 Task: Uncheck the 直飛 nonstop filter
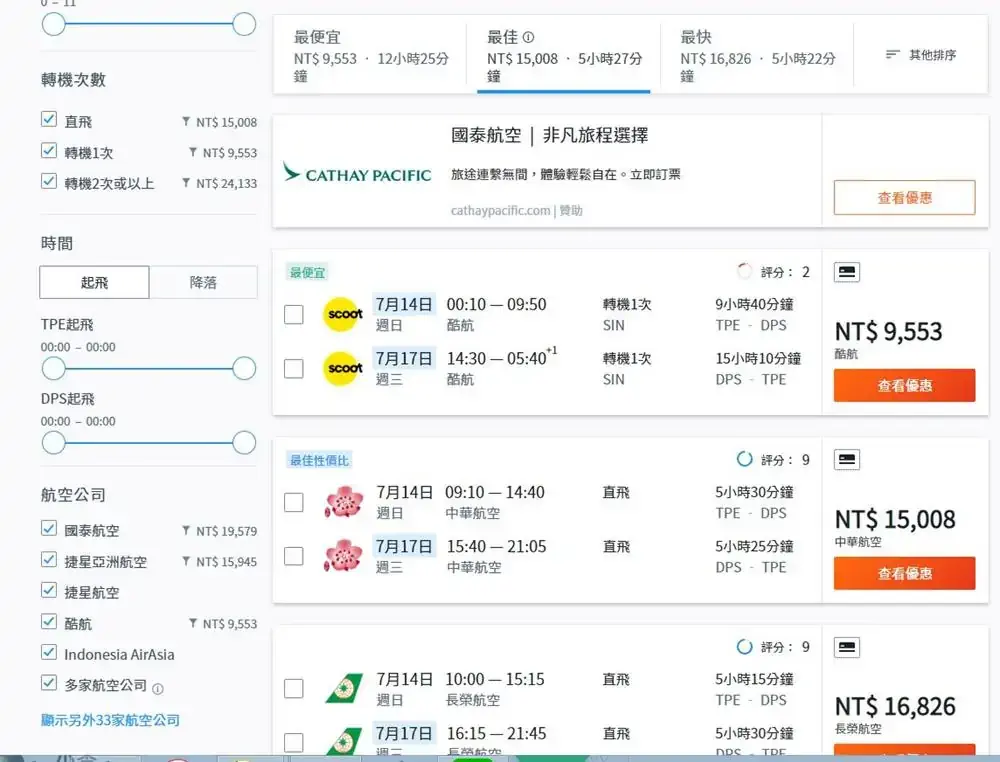coord(48,119)
